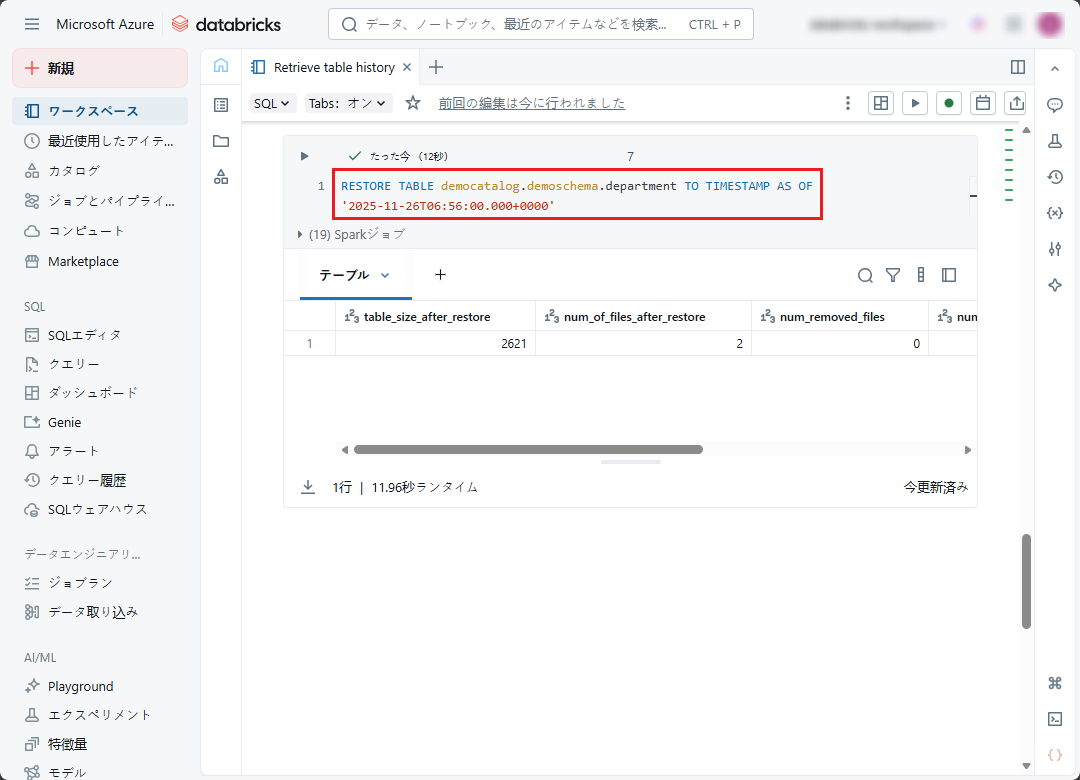
Task: Toggle side-by-side editor layout
Action: coord(1018,67)
